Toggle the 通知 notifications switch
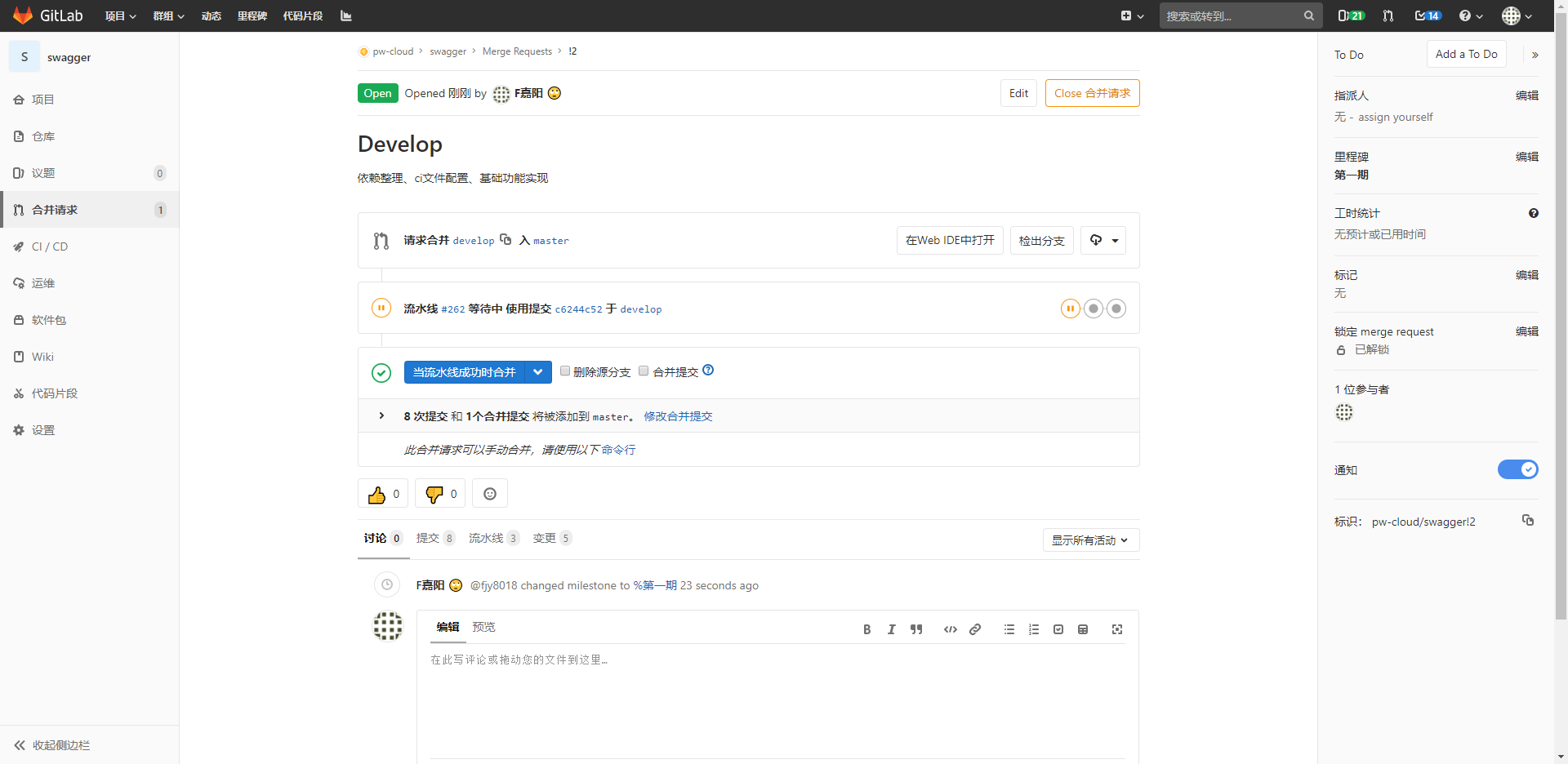The image size is (1568, 764). tap(1517, 469)
